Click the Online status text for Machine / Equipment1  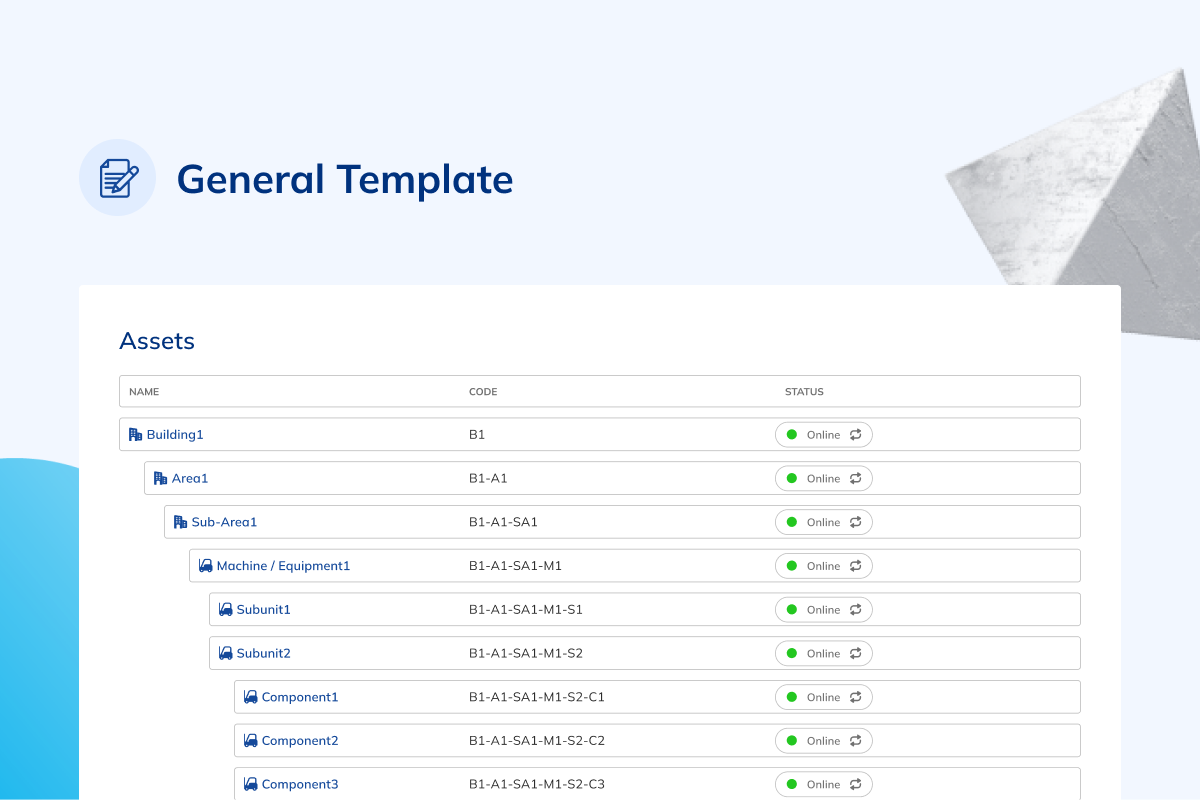[824, 566]
